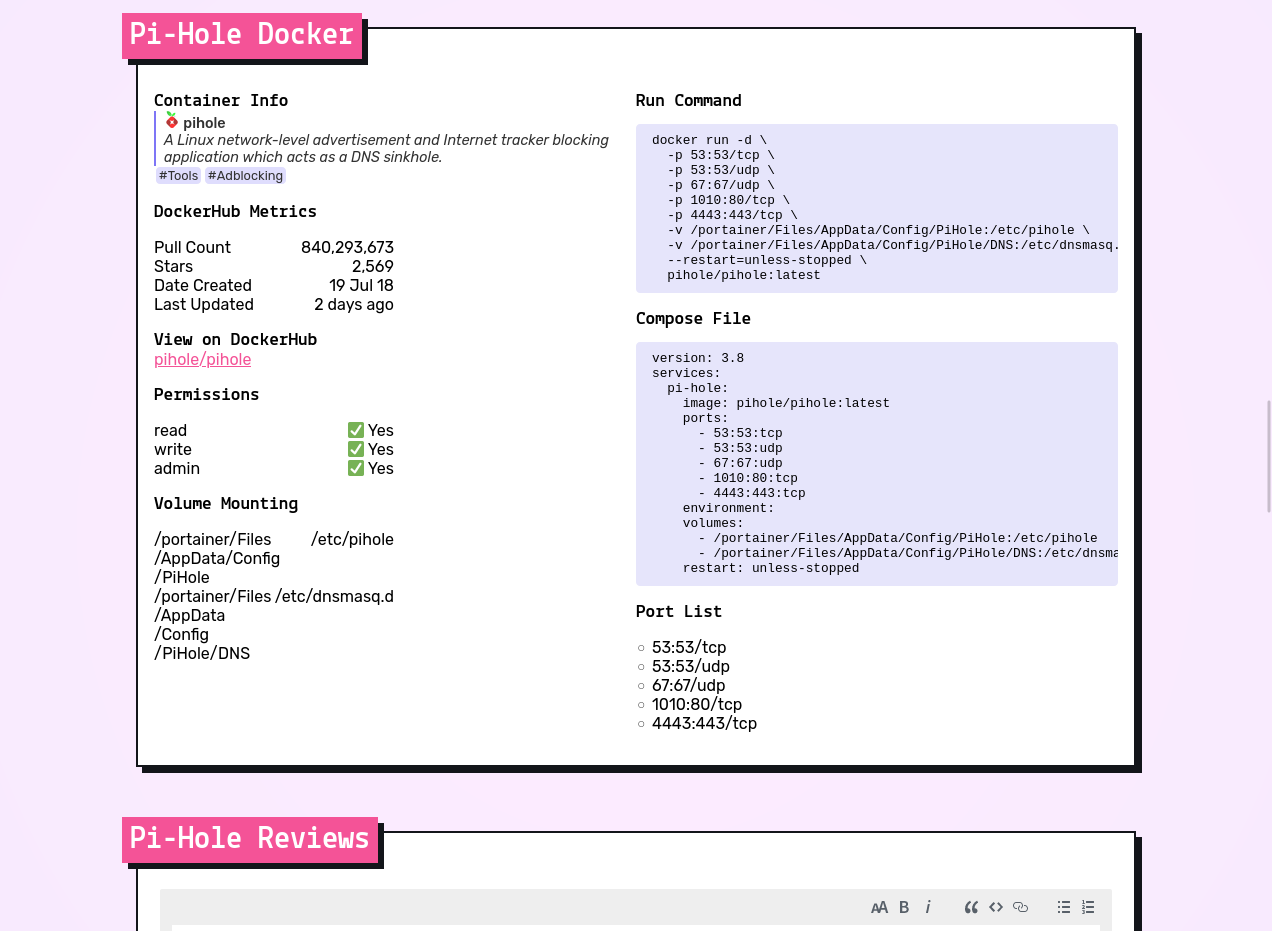Click the Compose File code block
The width and height of the screenshot is (1272, 931).
coord(877,464)
